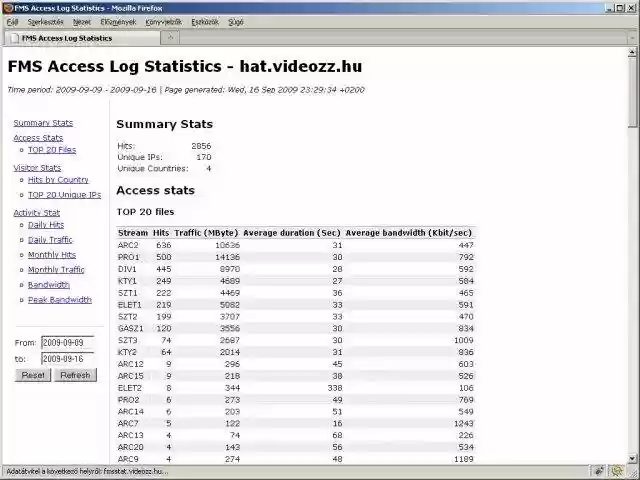This screenshot has height=480, width=640.
Task: Click the Firefox icon in title bar
Action: pos(8,8)
